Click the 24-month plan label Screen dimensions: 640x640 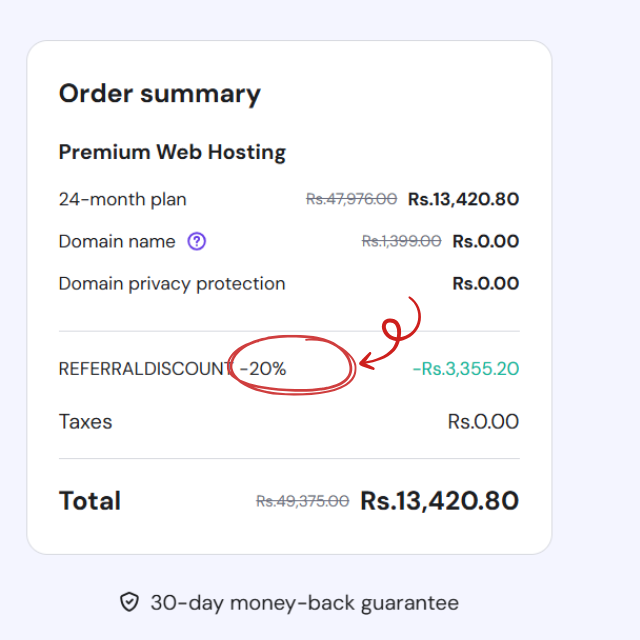123,199
